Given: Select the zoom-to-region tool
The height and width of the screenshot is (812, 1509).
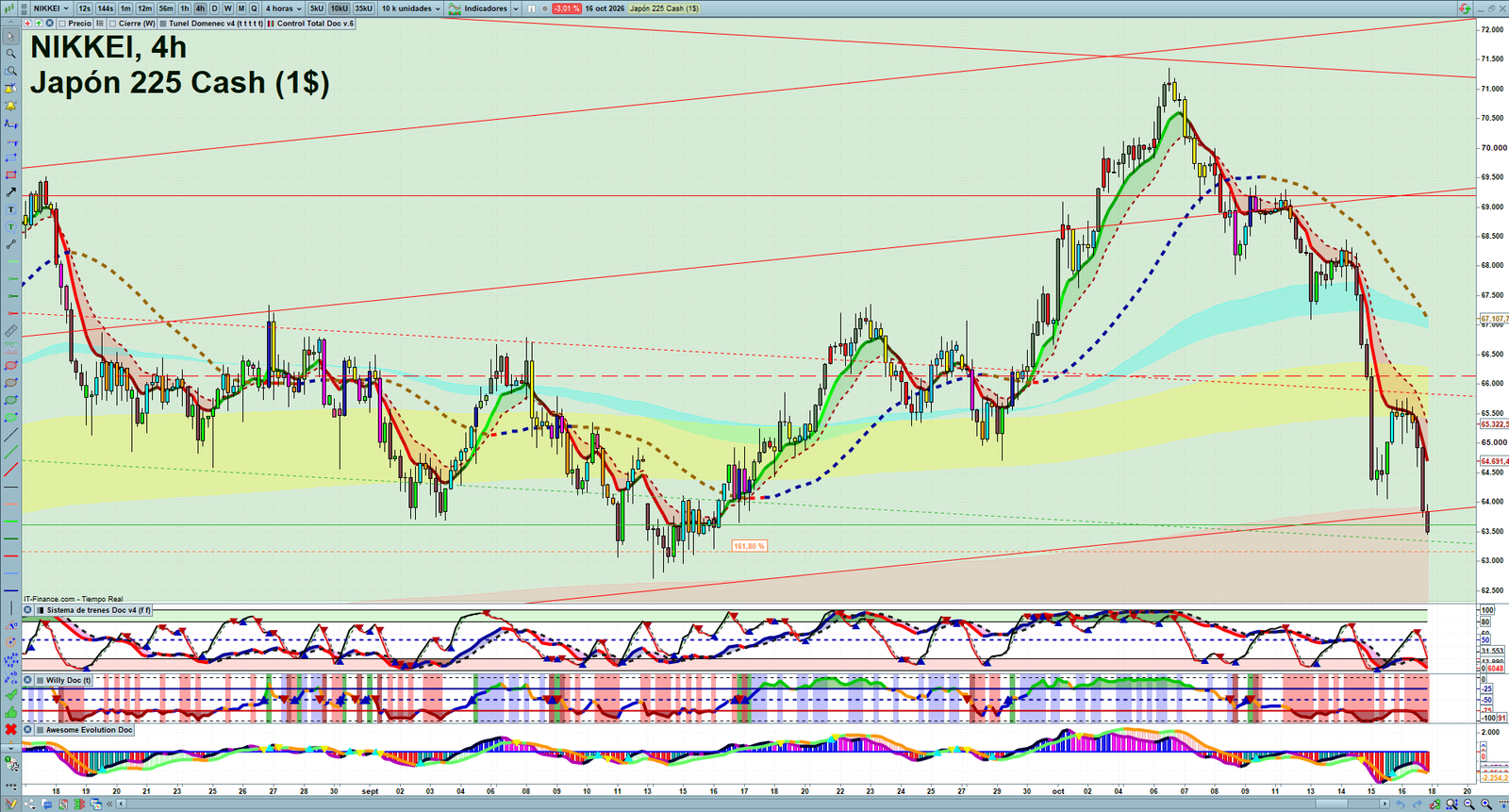Looking at the screenshot, I should coord(10,71).
